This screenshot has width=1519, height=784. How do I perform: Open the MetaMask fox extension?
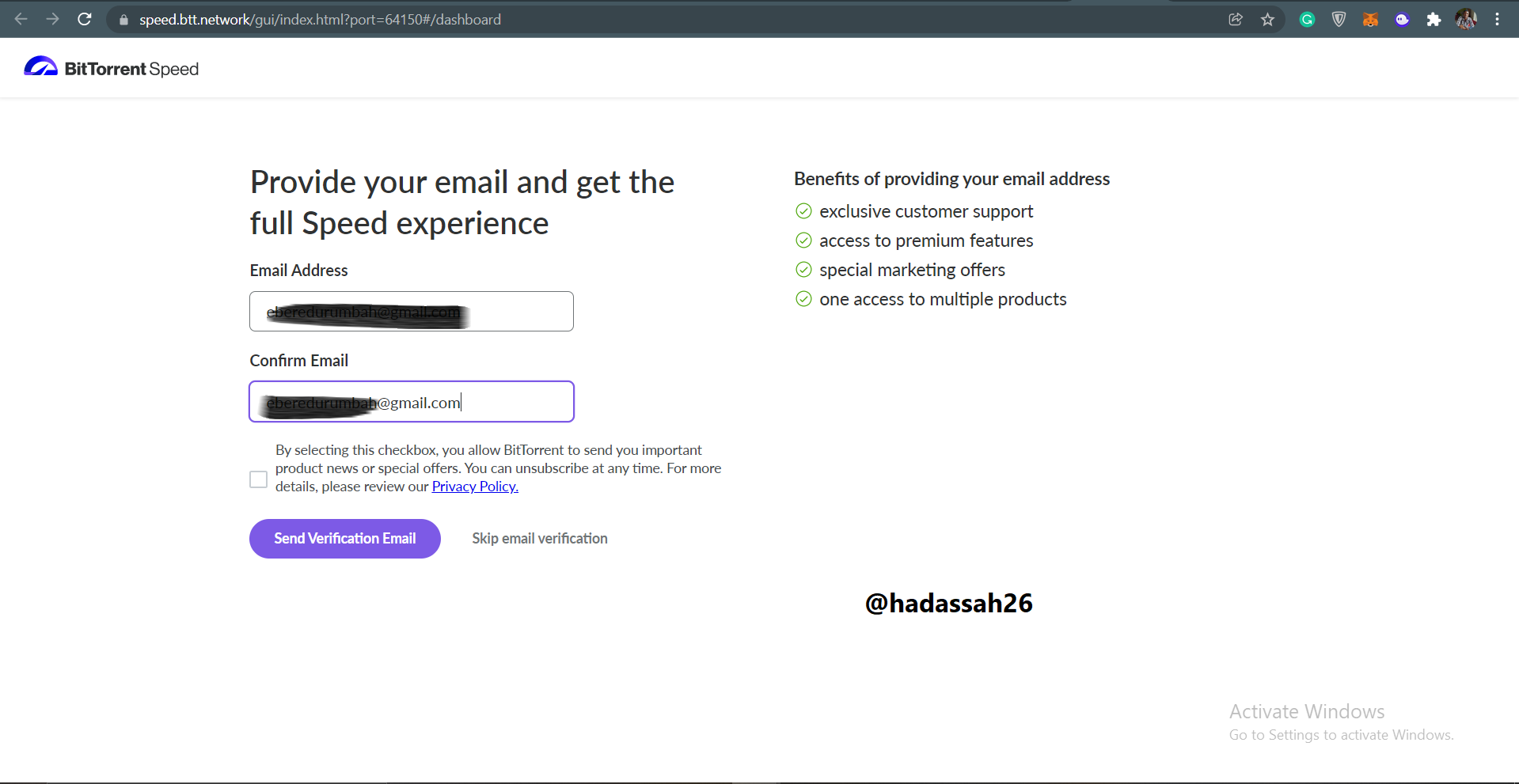[x=1370, y=20]
